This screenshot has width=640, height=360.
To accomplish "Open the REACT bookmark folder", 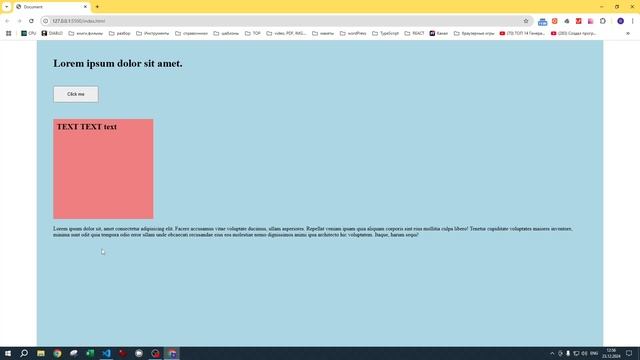I will (414, 33).
